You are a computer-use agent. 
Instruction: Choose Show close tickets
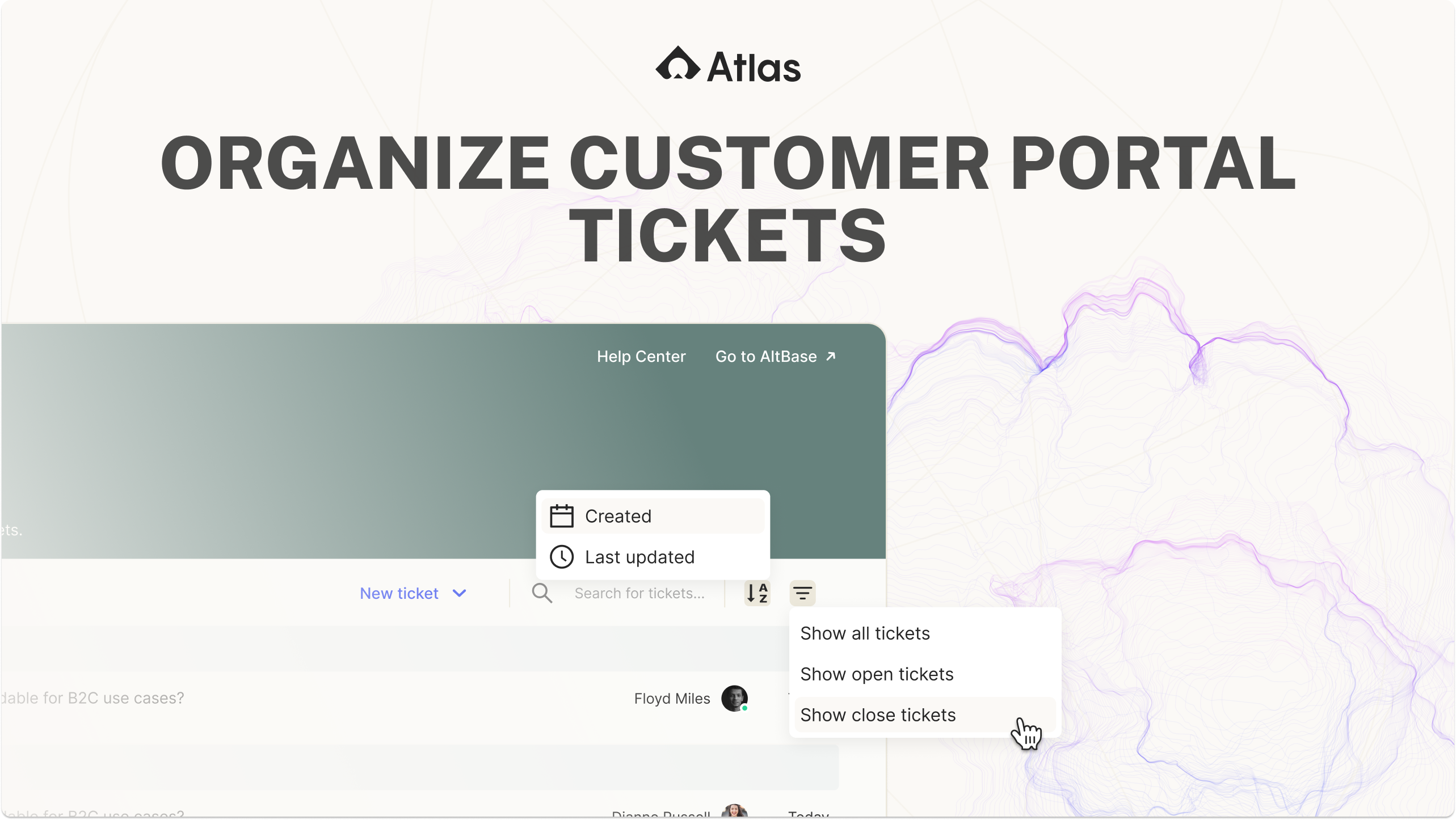tap(878, 715)
